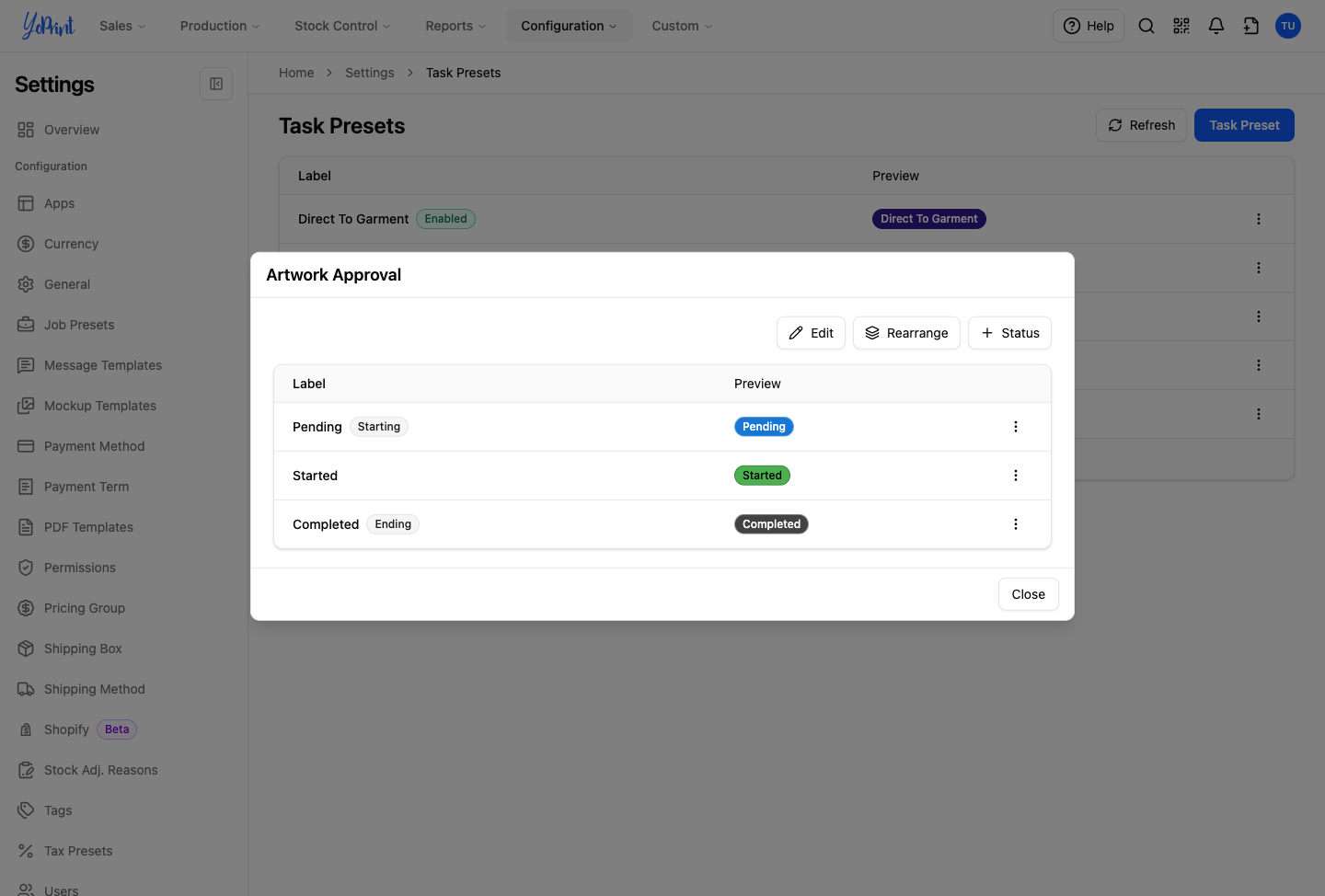Open the notifications bell
1325x896 pixels.
pyautogui.click(x=1216, y=26)
